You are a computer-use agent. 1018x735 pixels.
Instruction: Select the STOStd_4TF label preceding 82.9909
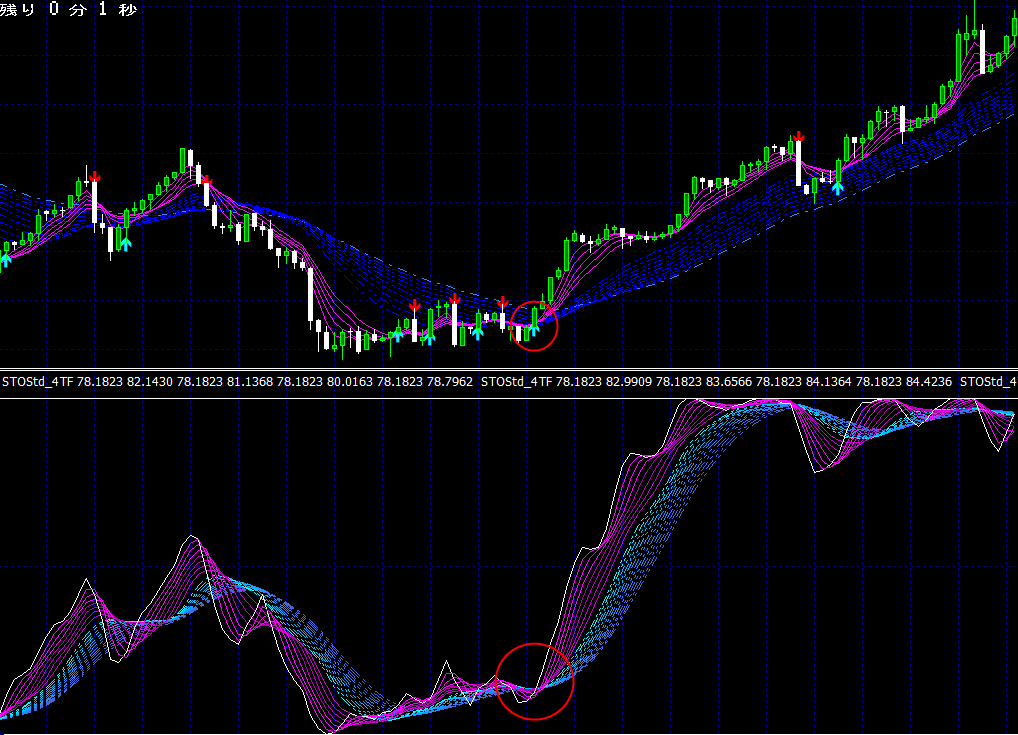click(517, 382)
